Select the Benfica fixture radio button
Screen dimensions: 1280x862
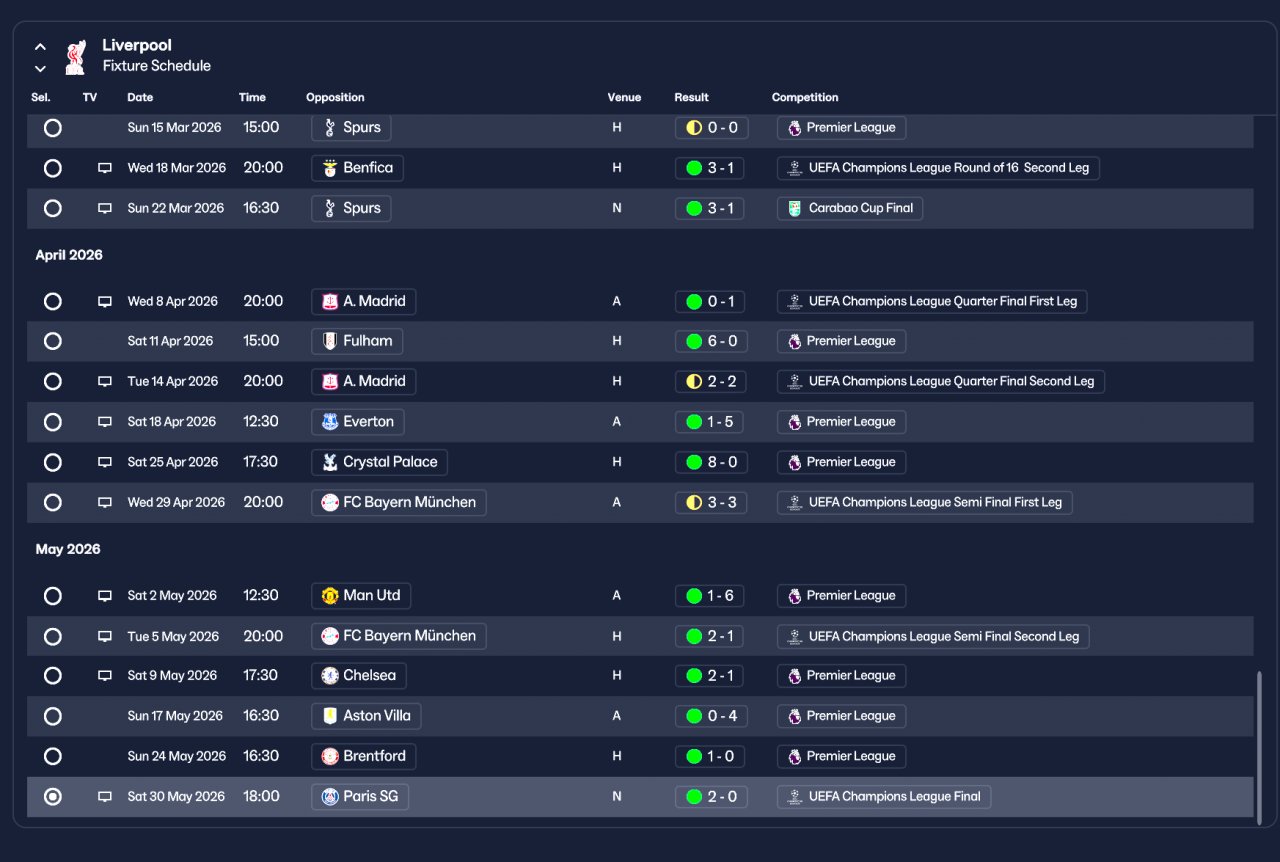pos(53,168)
